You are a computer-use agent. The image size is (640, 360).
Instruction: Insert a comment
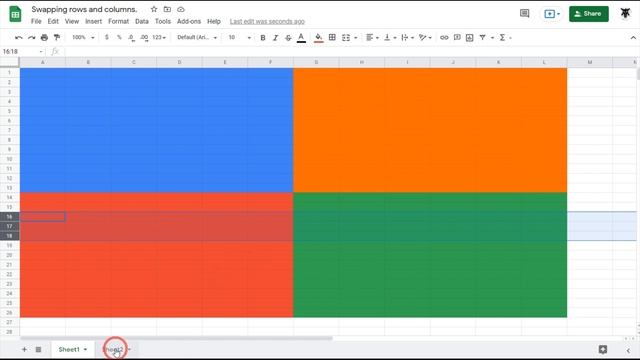[457, 38]
